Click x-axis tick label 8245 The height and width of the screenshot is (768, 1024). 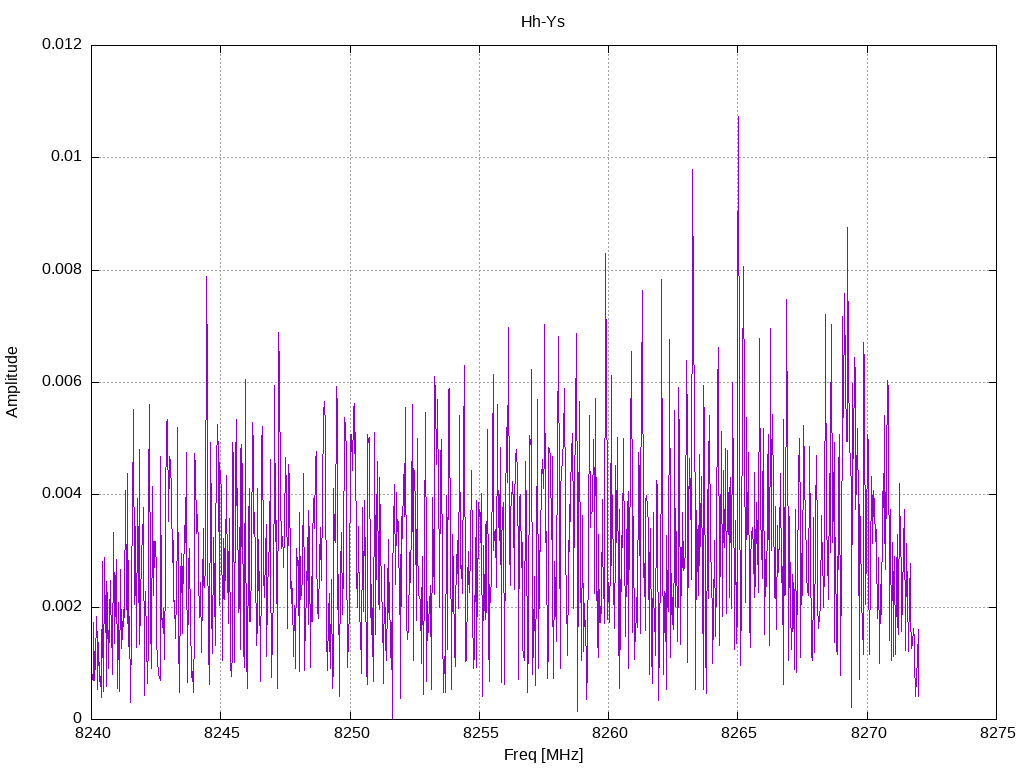pyautogui.click(x=222, y=733)
